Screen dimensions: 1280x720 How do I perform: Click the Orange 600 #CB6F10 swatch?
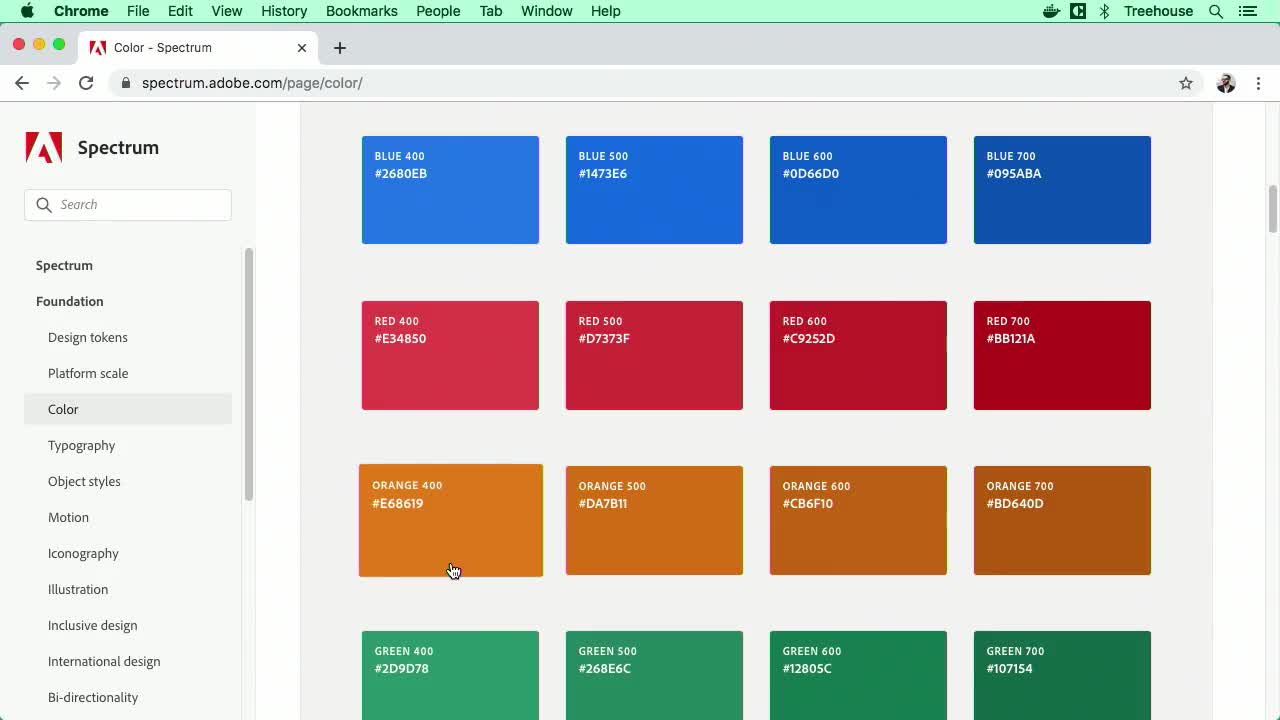(x=858, y=520)
